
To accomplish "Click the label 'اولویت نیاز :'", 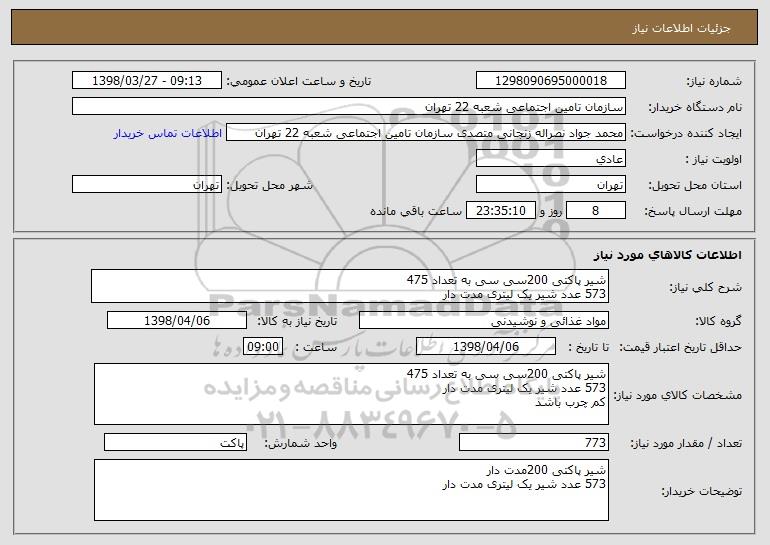I will pos(714,159).
